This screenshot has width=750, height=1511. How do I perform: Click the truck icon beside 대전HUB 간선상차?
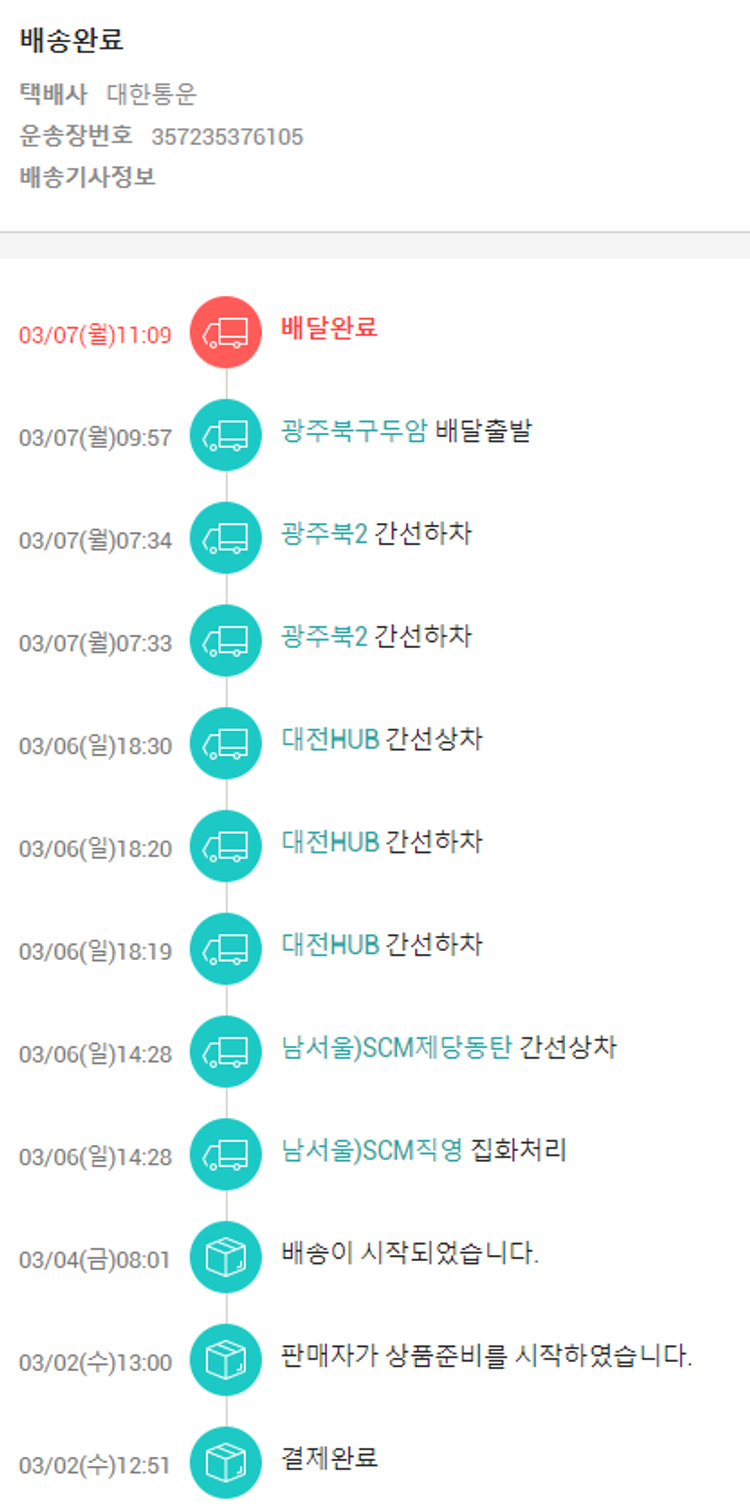point(226,744)
